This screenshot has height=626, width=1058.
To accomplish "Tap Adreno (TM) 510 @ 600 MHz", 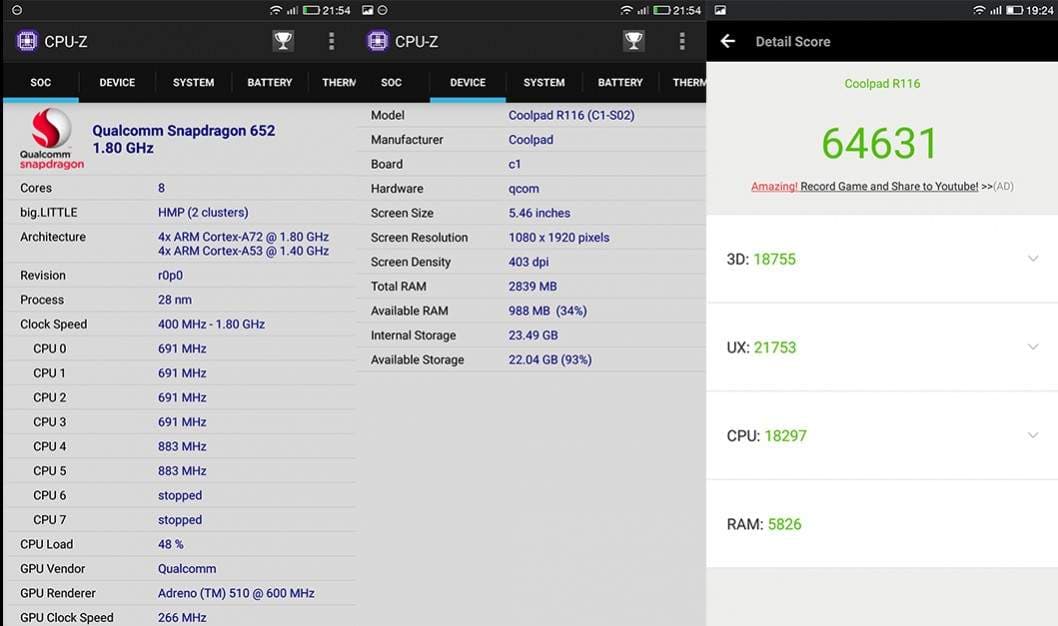I will tap(236, 593).
